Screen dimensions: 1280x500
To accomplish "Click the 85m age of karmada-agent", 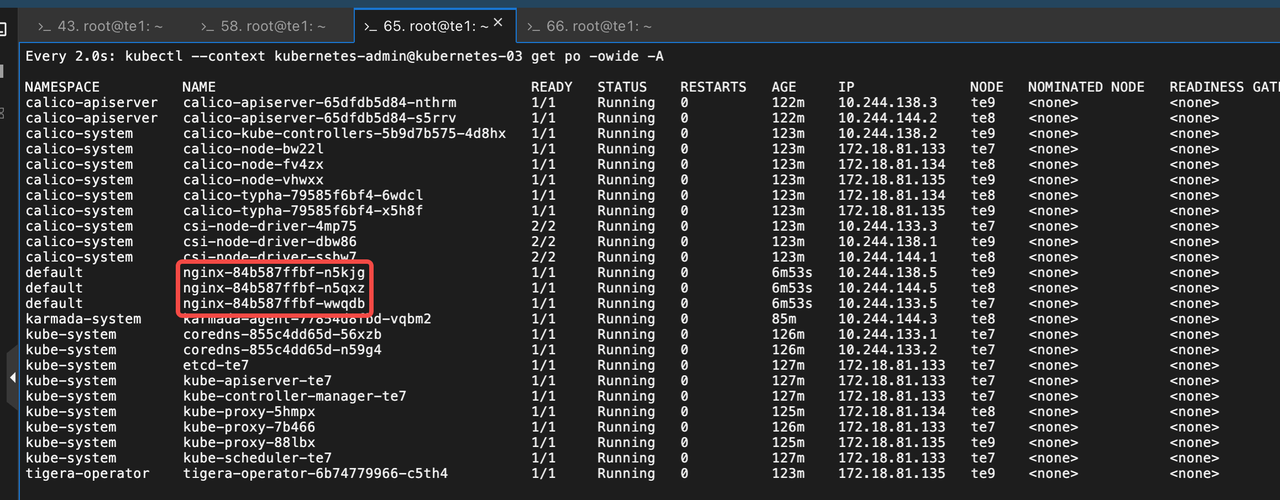I will click(x=784, y=319).
